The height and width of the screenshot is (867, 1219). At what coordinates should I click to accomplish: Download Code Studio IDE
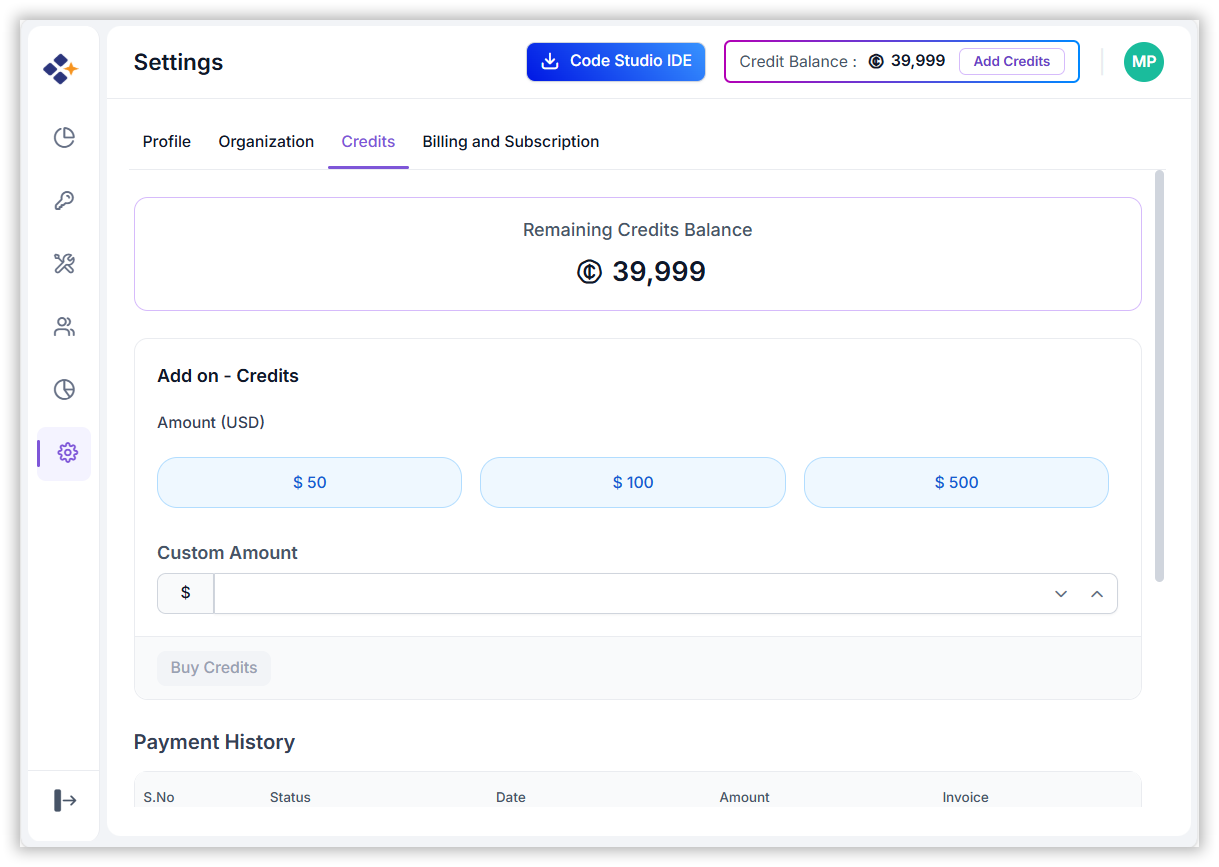click(616, 62)
